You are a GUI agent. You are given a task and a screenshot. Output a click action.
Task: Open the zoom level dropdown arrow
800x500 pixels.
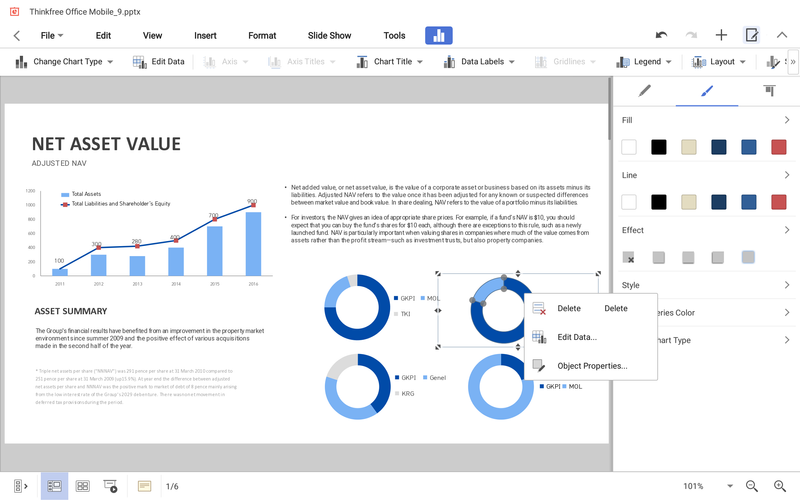click(730, 486)
